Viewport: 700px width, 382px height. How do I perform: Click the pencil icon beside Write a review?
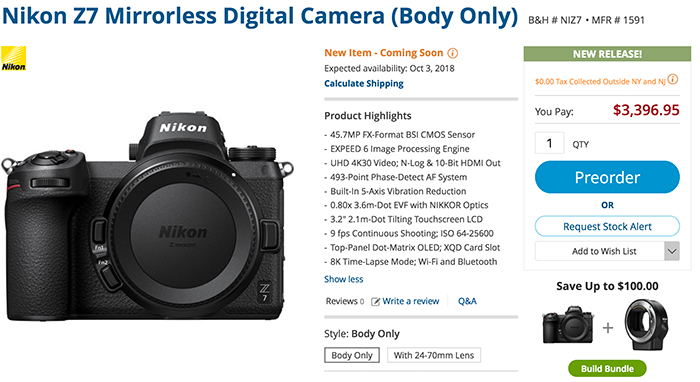click(375, 302)
